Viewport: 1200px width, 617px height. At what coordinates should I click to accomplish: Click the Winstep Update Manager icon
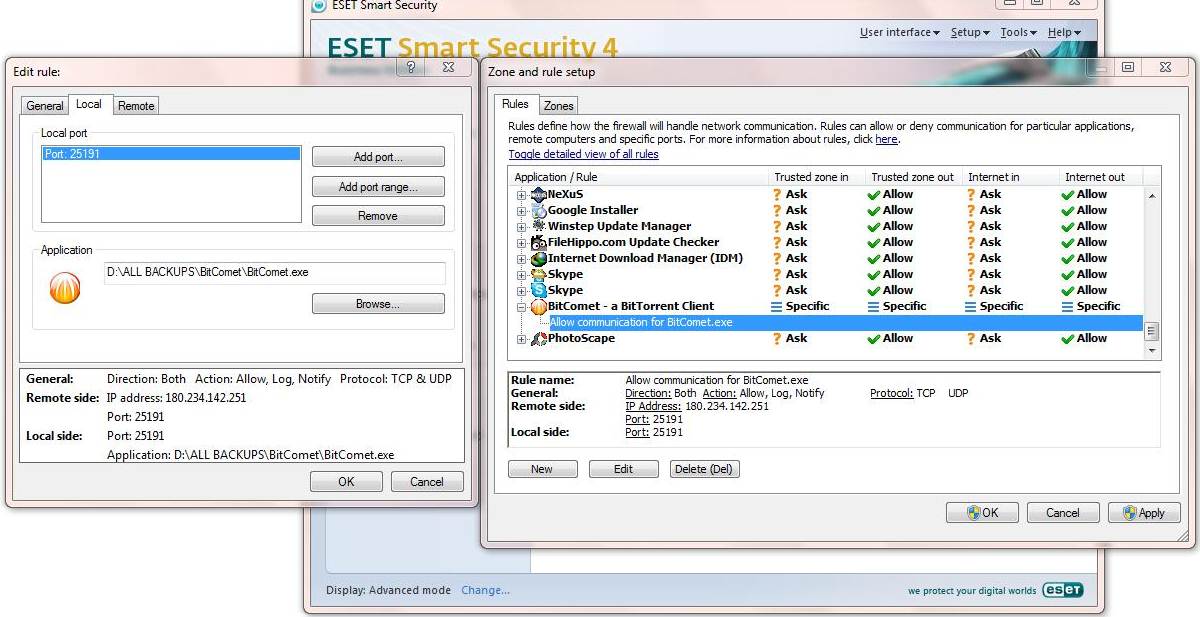tap(539, 226)
